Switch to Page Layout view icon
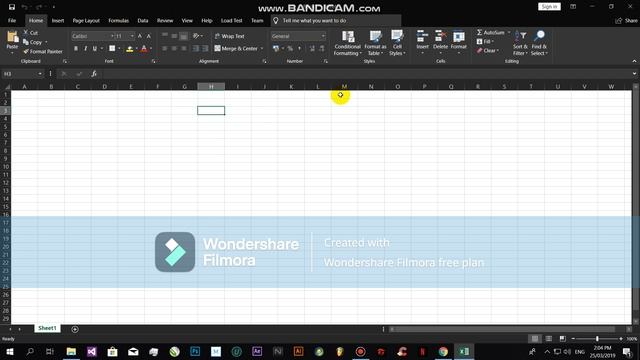 coord(549,339)
